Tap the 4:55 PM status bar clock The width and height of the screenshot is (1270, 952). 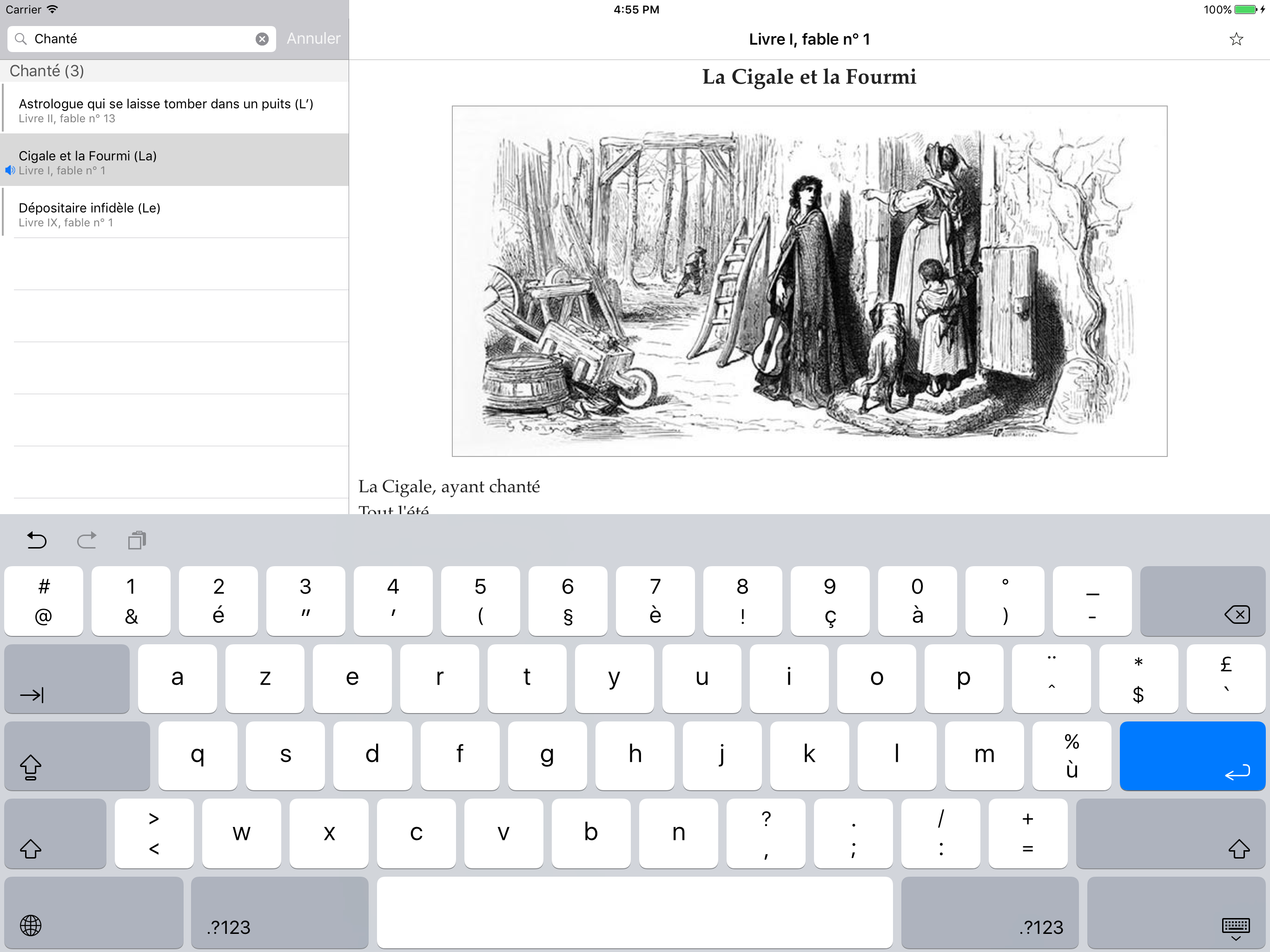(x=636, y=9)
